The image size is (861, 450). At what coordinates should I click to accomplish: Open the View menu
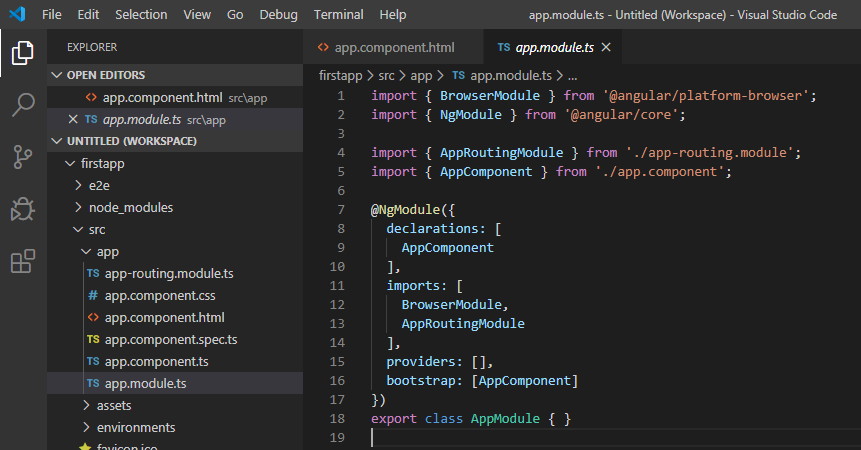coord(197,15)
